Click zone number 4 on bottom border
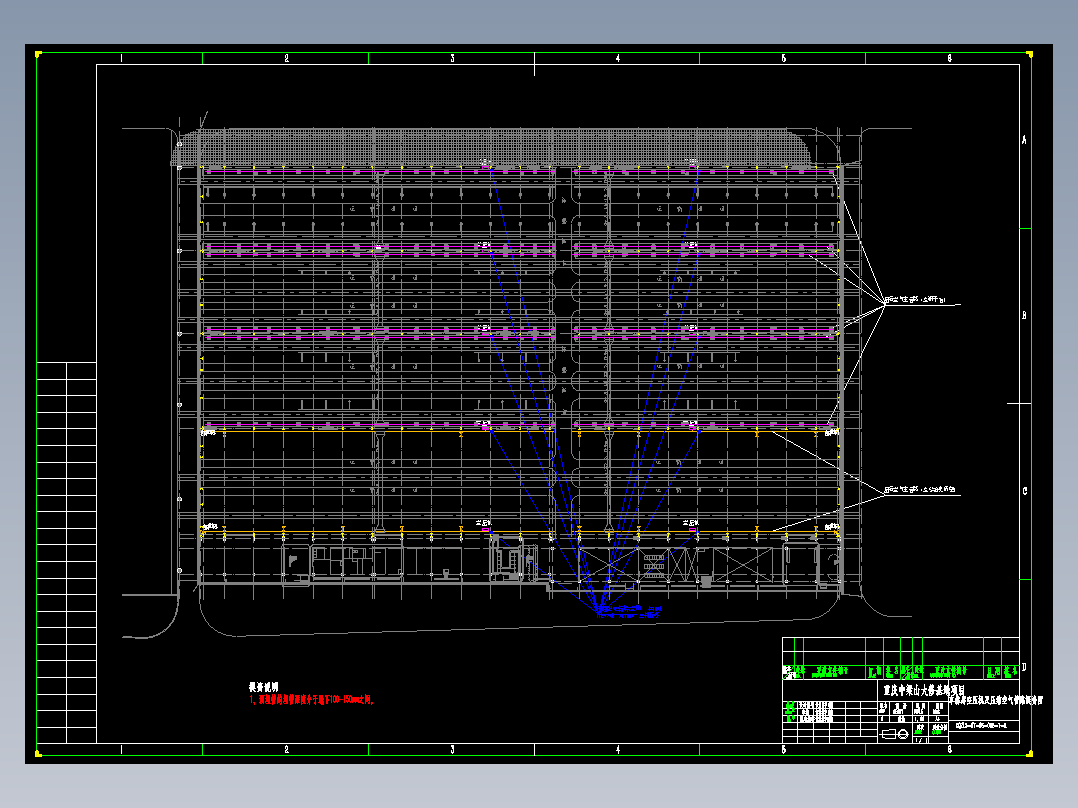Viewport: 1078px width, 808px height. click(618, 750)
